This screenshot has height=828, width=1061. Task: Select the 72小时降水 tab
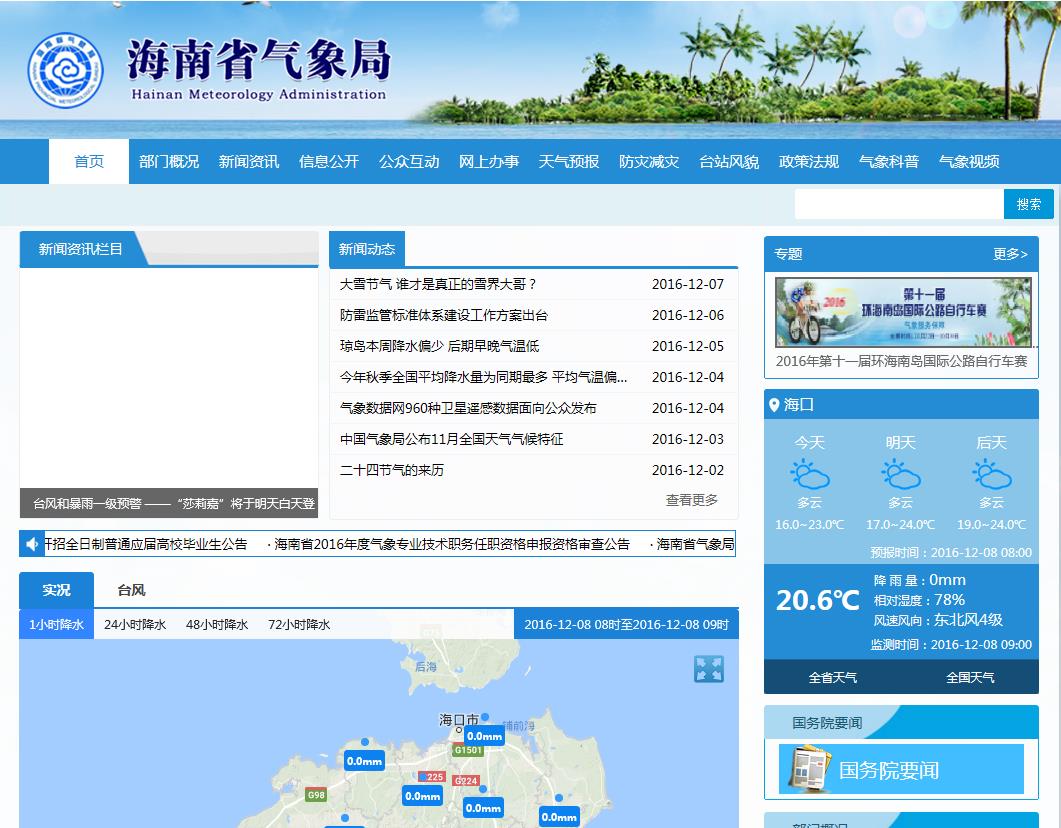(x=299, y=624)
